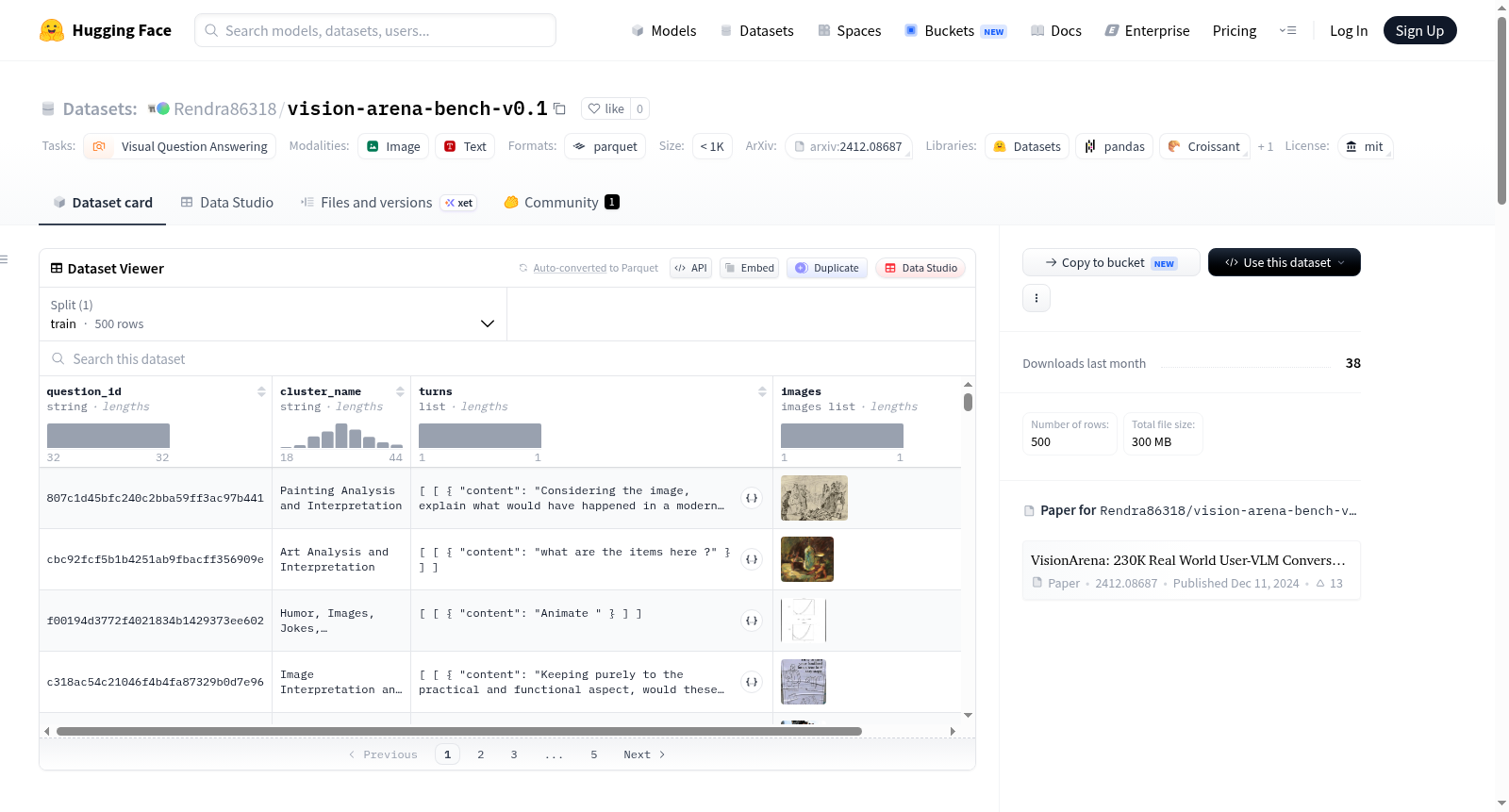Open the navigation overflow menu icon
This screenshot has height=812, width=1509.
1287,30
